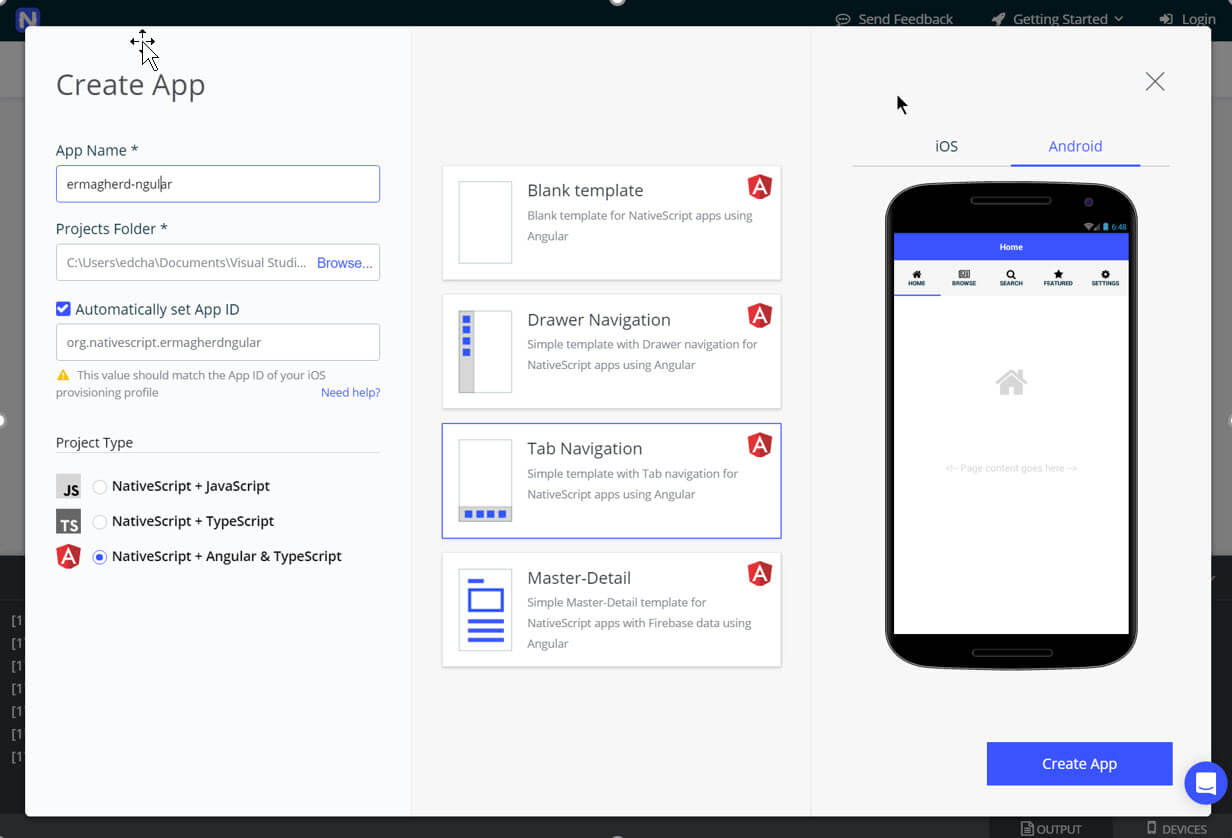
Task: Select NativeScript + JavaScript project type
Action: (100, 487)
